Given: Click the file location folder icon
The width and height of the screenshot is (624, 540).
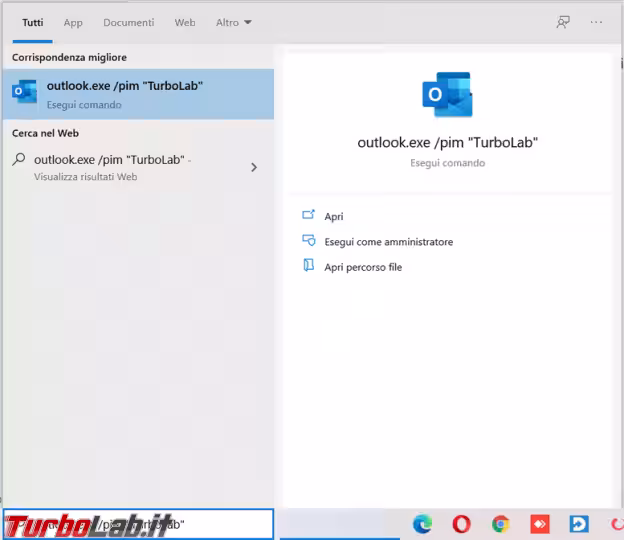Looking at the screenshot, I should (309, 265).
